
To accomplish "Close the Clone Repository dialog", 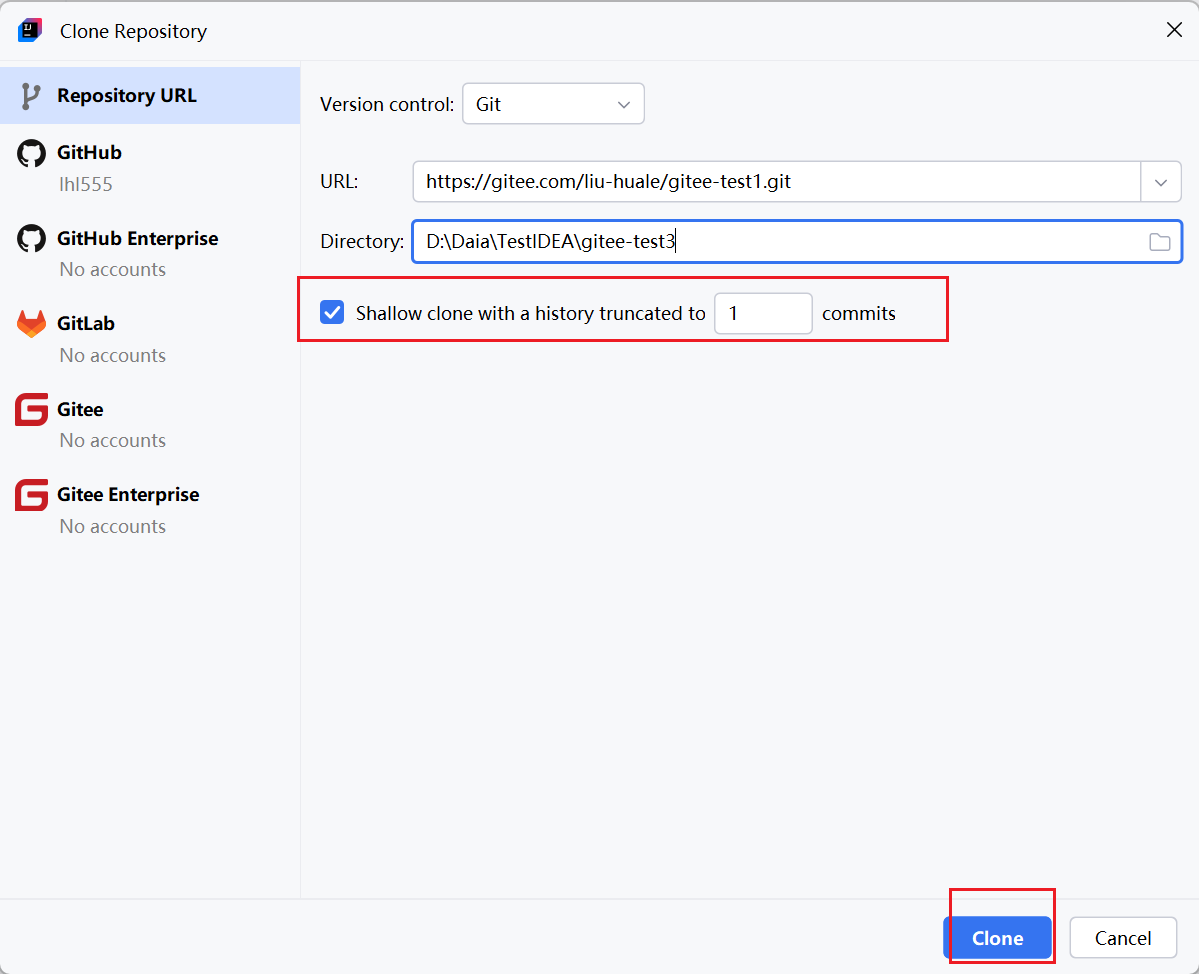I will tap(1174, 30).
